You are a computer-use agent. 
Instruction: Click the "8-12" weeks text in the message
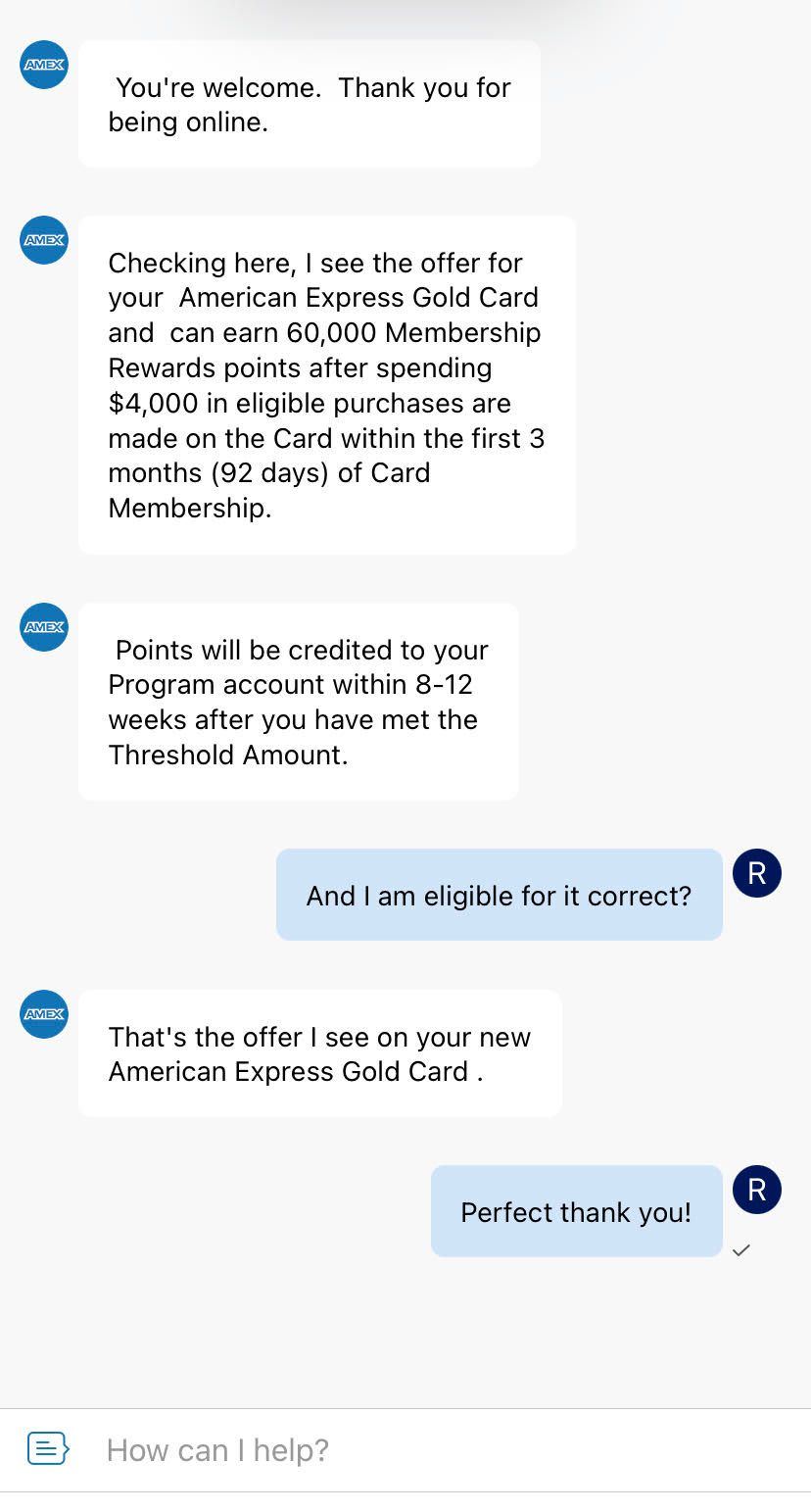[x=444, y=685]
